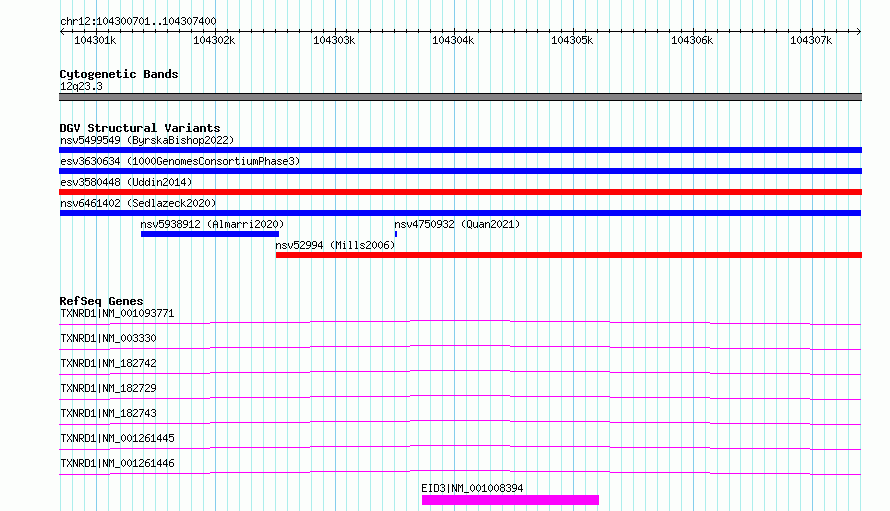
Task: Open esv3580448 (Uddin2014) variant label
Action: pyautogui.click(x=126, y=182)
